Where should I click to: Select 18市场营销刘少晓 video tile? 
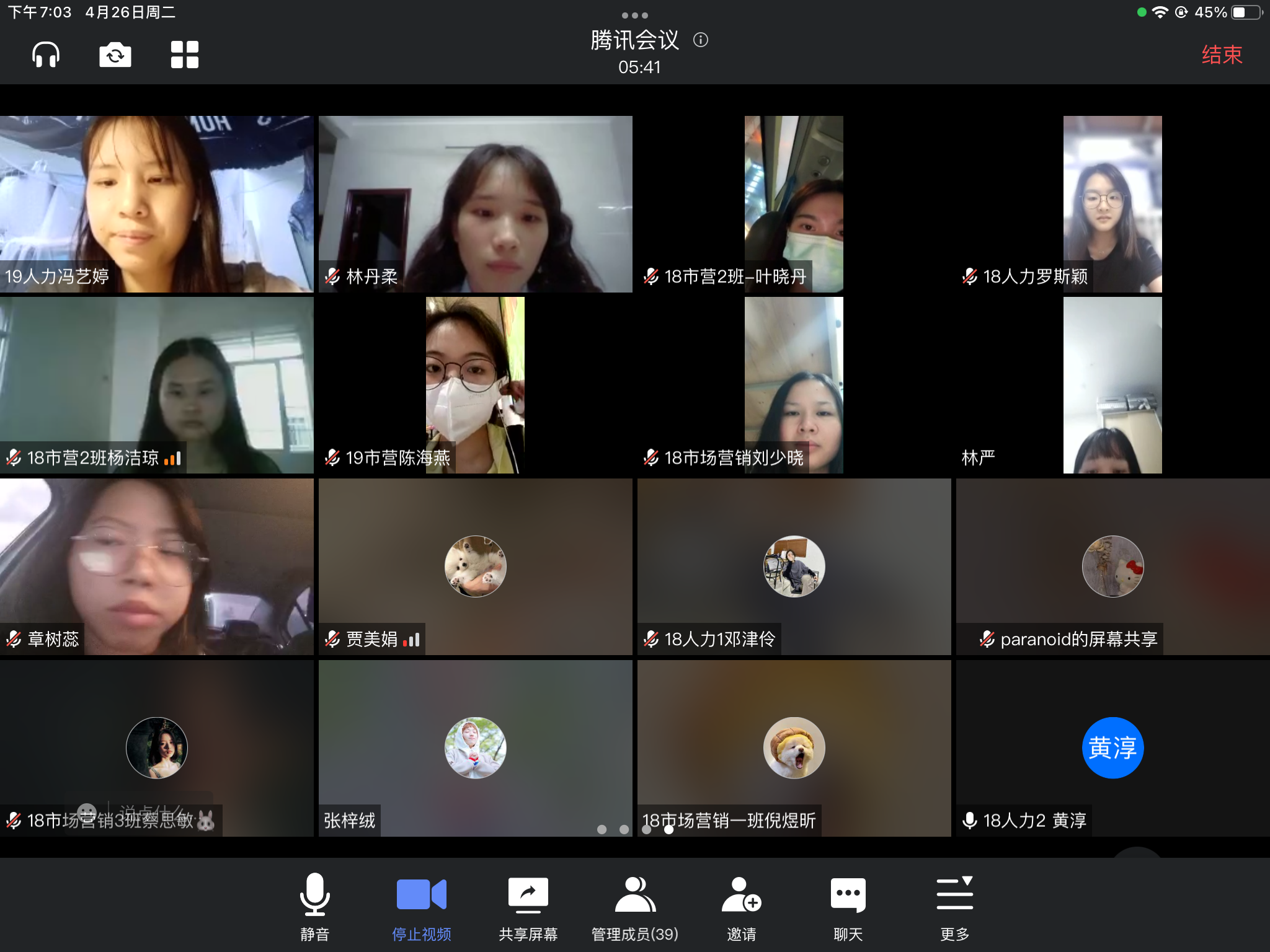[794, 385]
